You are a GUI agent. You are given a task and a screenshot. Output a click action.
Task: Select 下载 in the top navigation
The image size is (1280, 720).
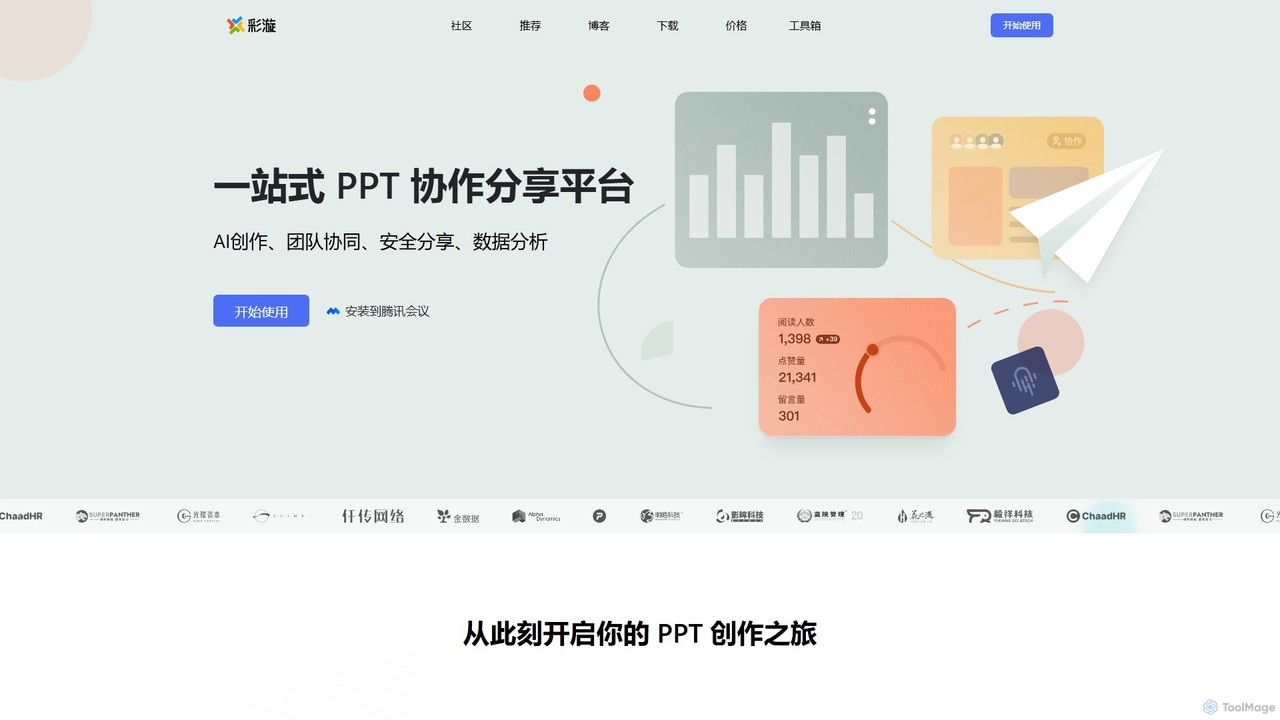click(x=668, y=26)
